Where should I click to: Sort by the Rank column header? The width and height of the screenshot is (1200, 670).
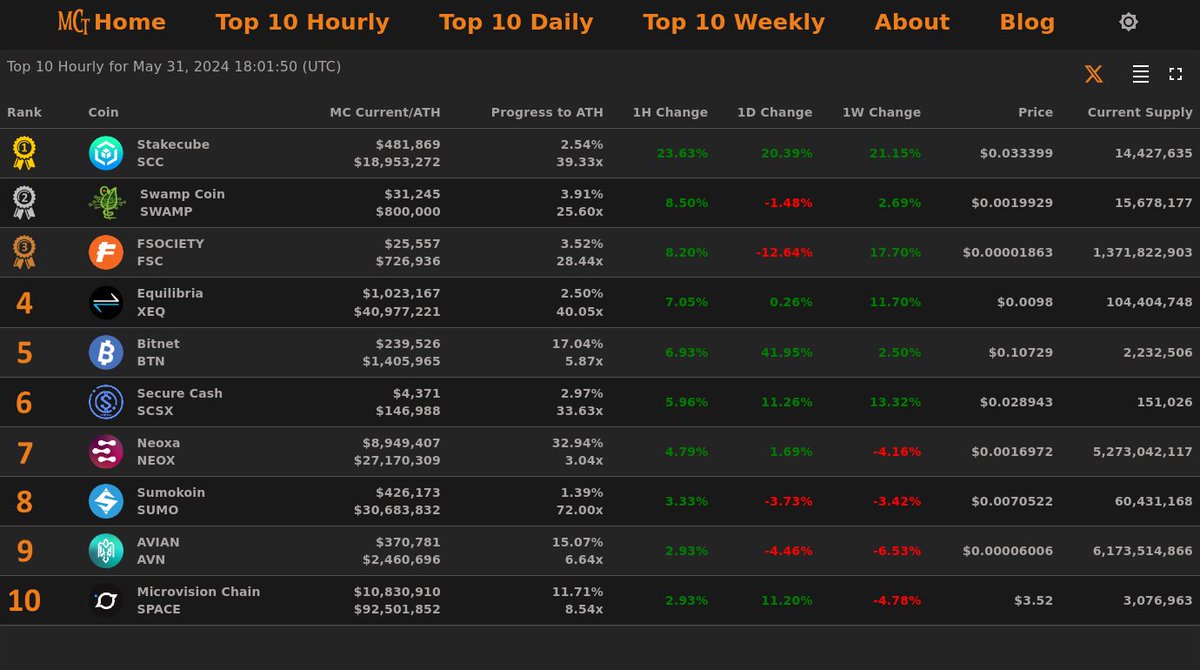(x=24, y=112)
